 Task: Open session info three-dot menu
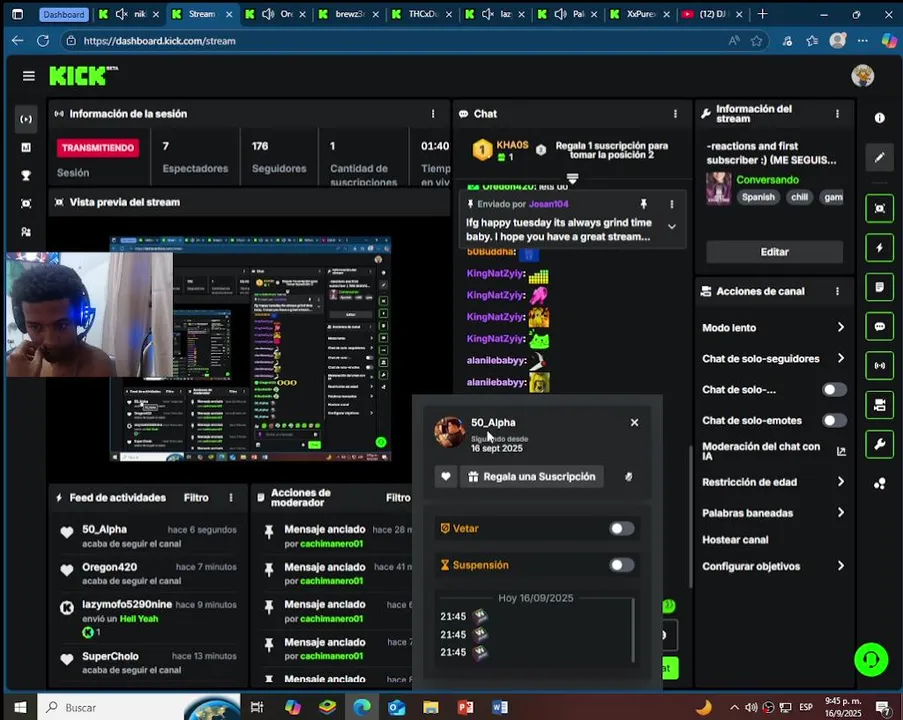click(x=433, y=114)
